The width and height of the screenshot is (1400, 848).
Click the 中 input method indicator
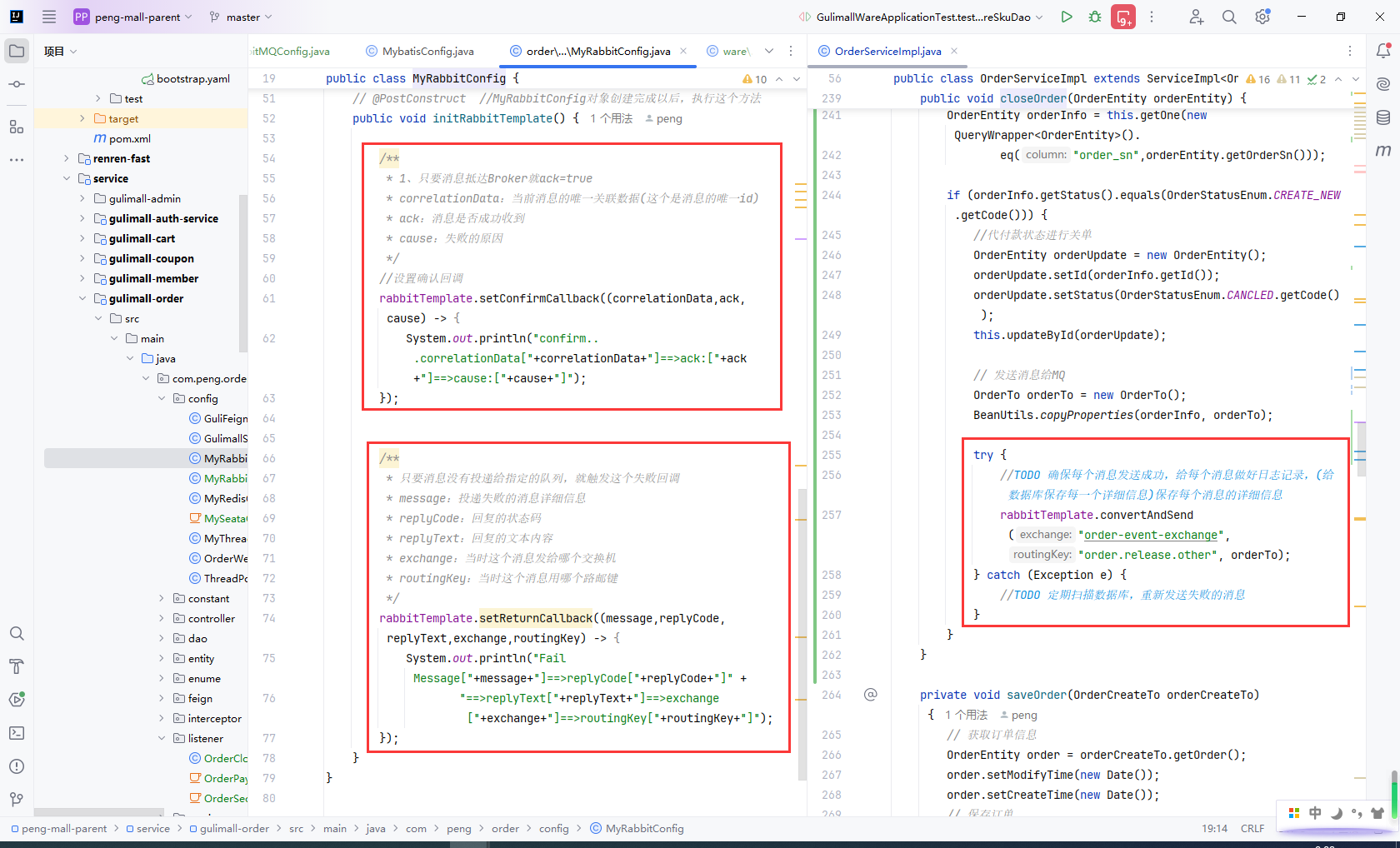click(1315, 813)
